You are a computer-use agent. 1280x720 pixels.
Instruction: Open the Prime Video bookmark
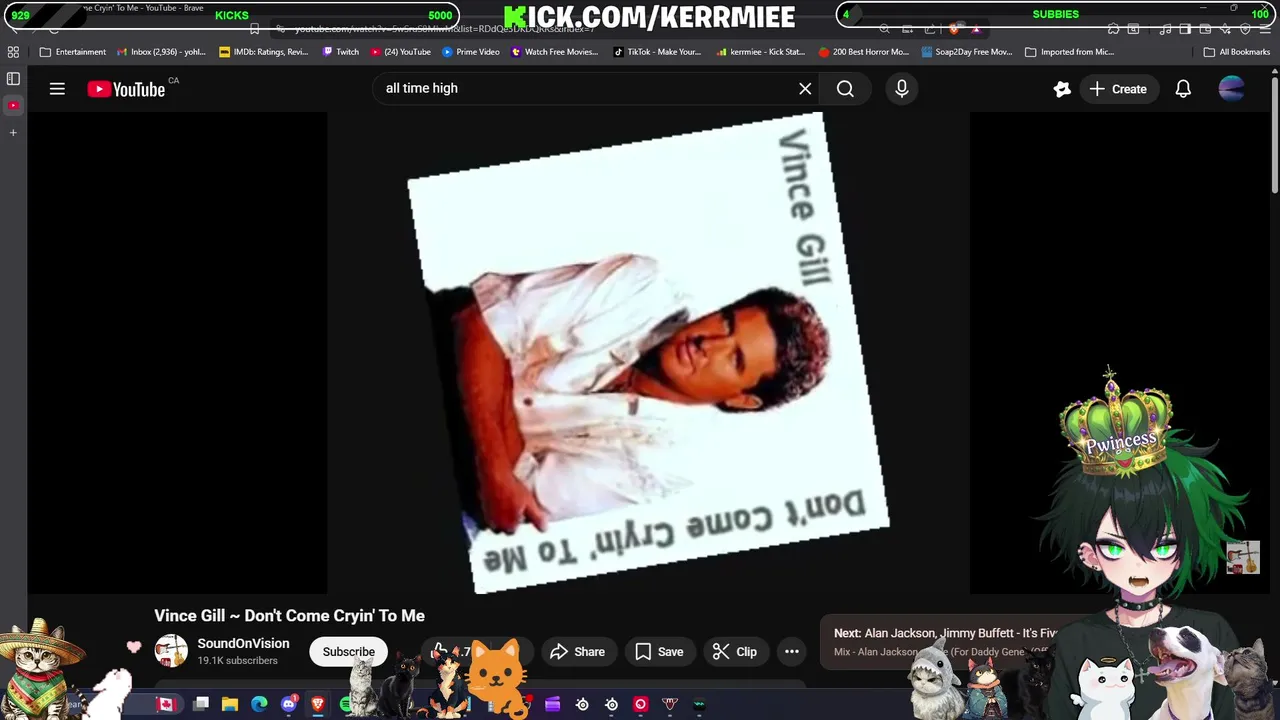471,52
